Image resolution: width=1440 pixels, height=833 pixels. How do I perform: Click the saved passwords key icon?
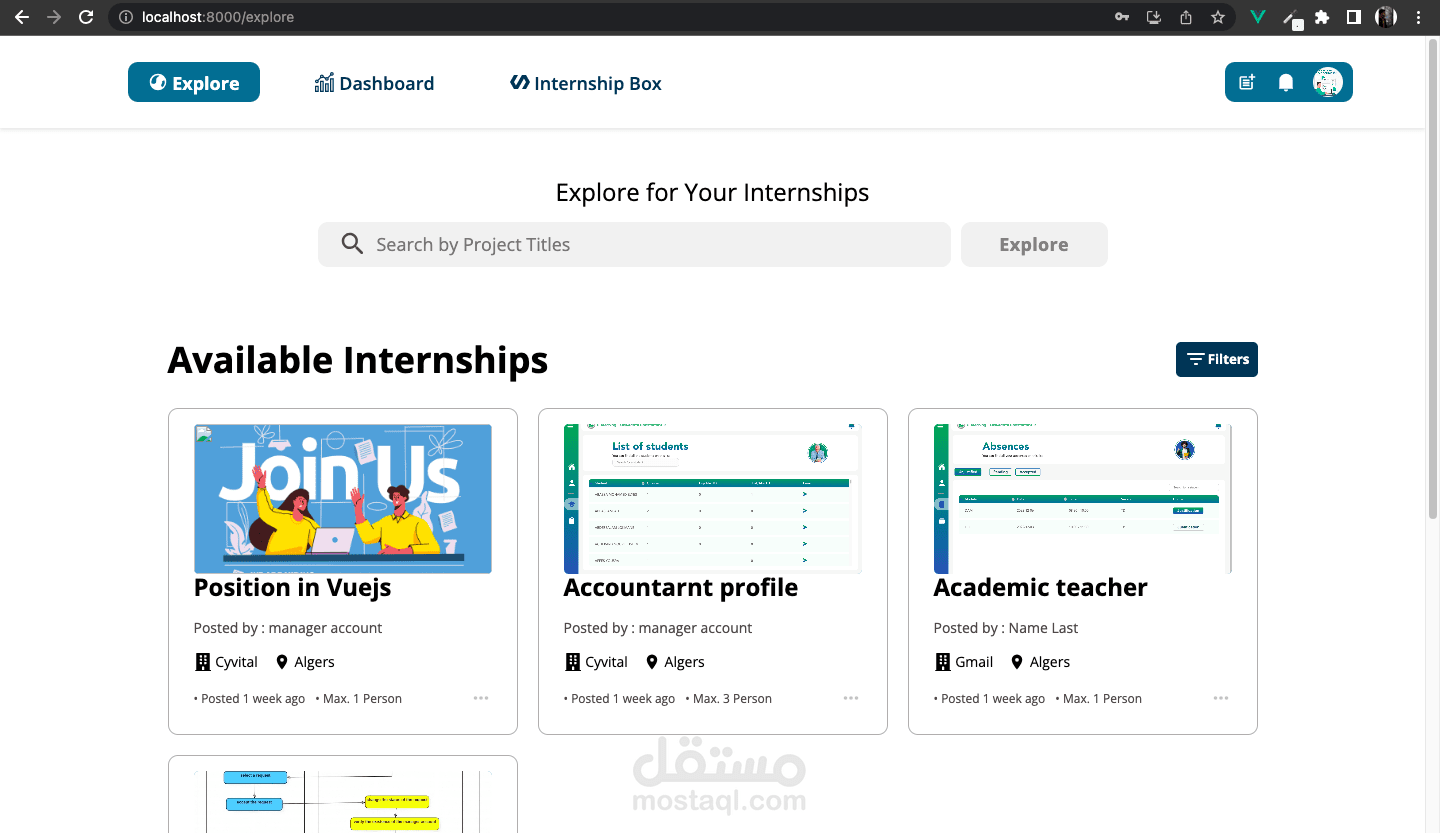1123,17
